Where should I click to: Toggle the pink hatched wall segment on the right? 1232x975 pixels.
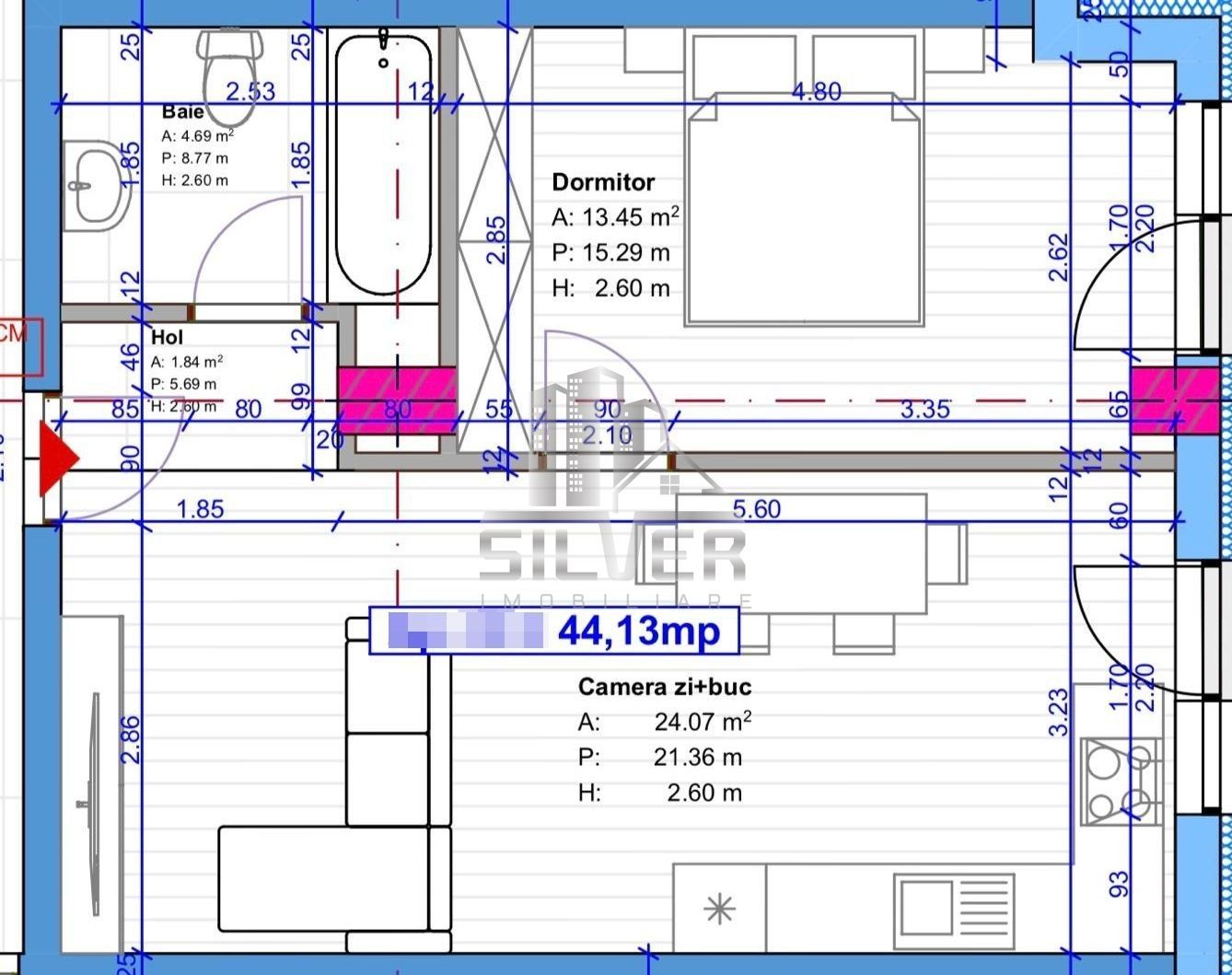[1176, 401]
